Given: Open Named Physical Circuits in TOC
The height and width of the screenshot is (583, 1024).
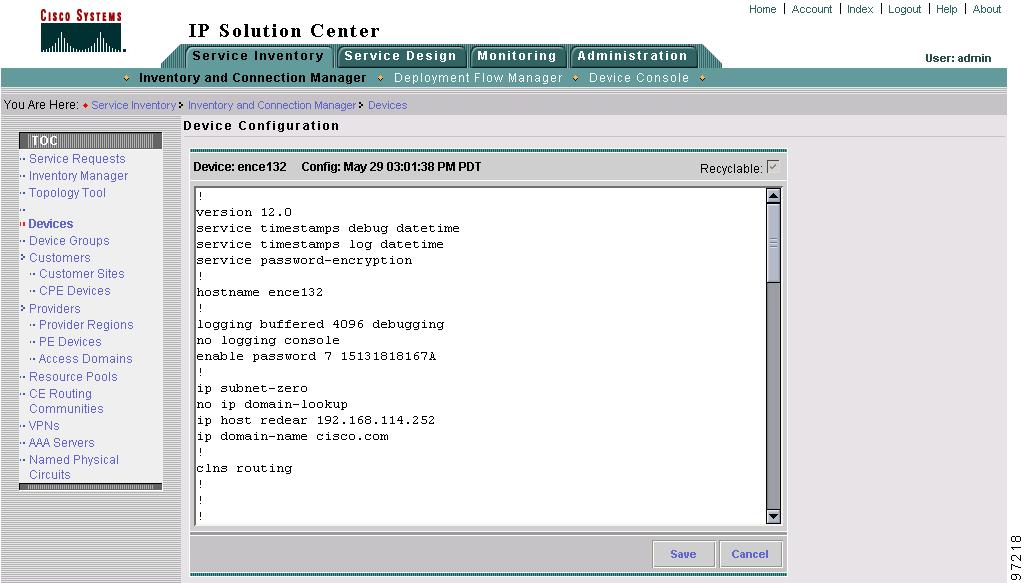Looking at the screenshot, I should tap(74, 467).
